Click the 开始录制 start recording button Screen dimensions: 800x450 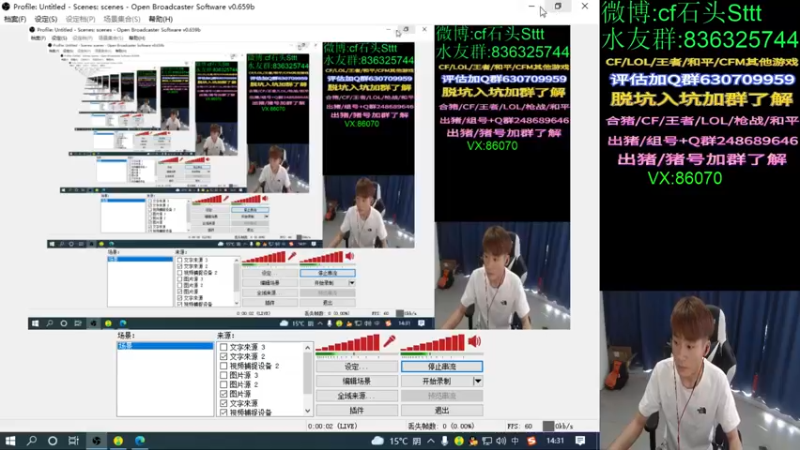437,381
